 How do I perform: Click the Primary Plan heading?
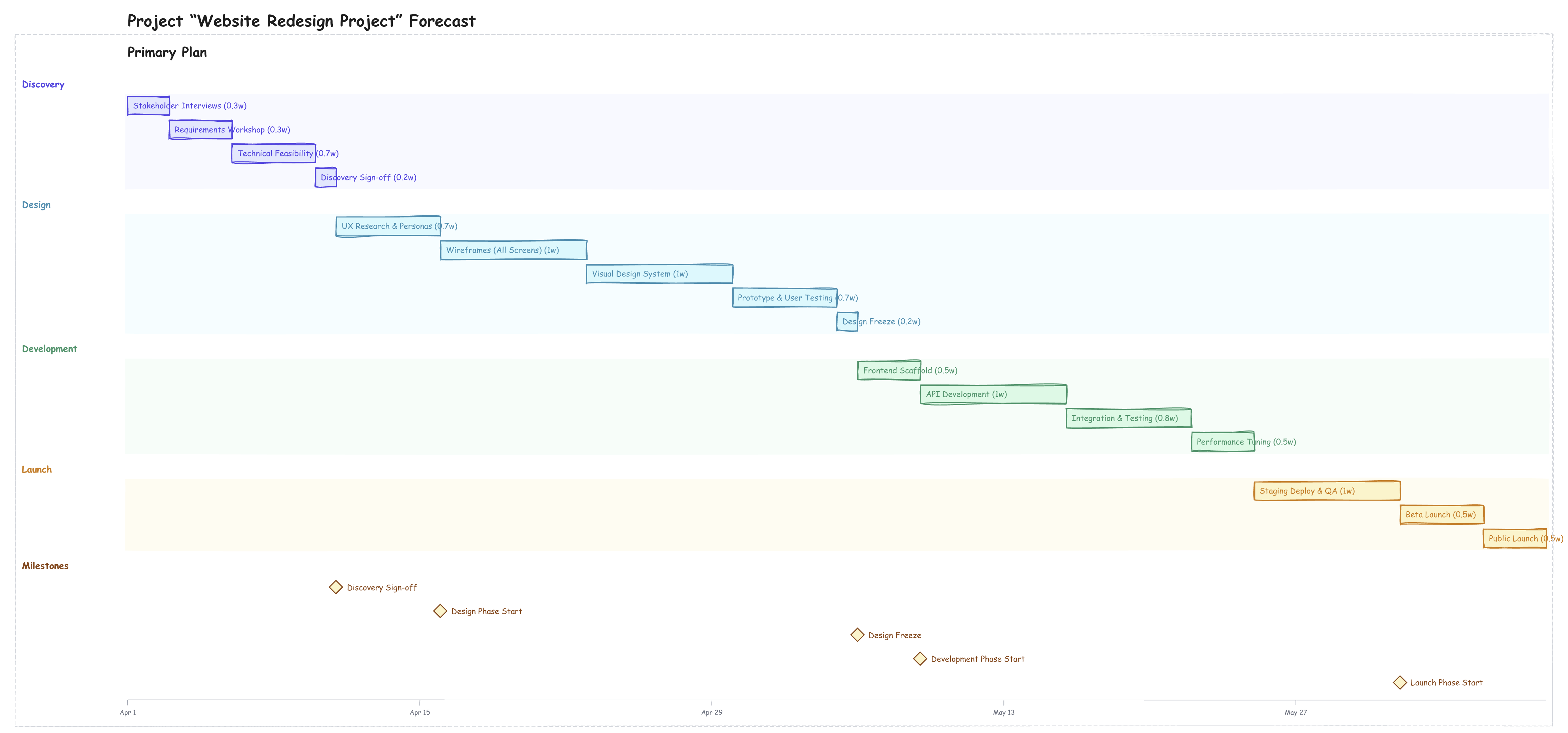[x=167, y=52]
